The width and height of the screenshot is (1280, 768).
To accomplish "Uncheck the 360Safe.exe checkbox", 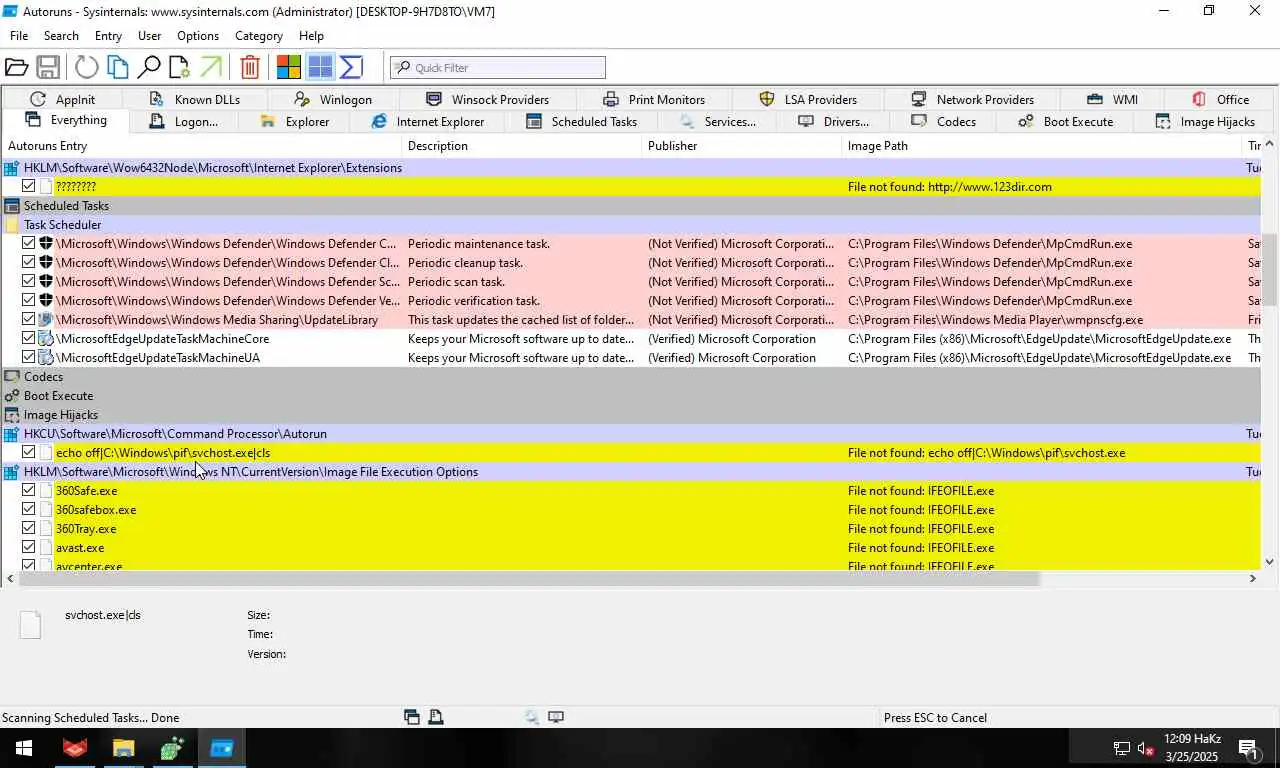I will click(28, 490).
